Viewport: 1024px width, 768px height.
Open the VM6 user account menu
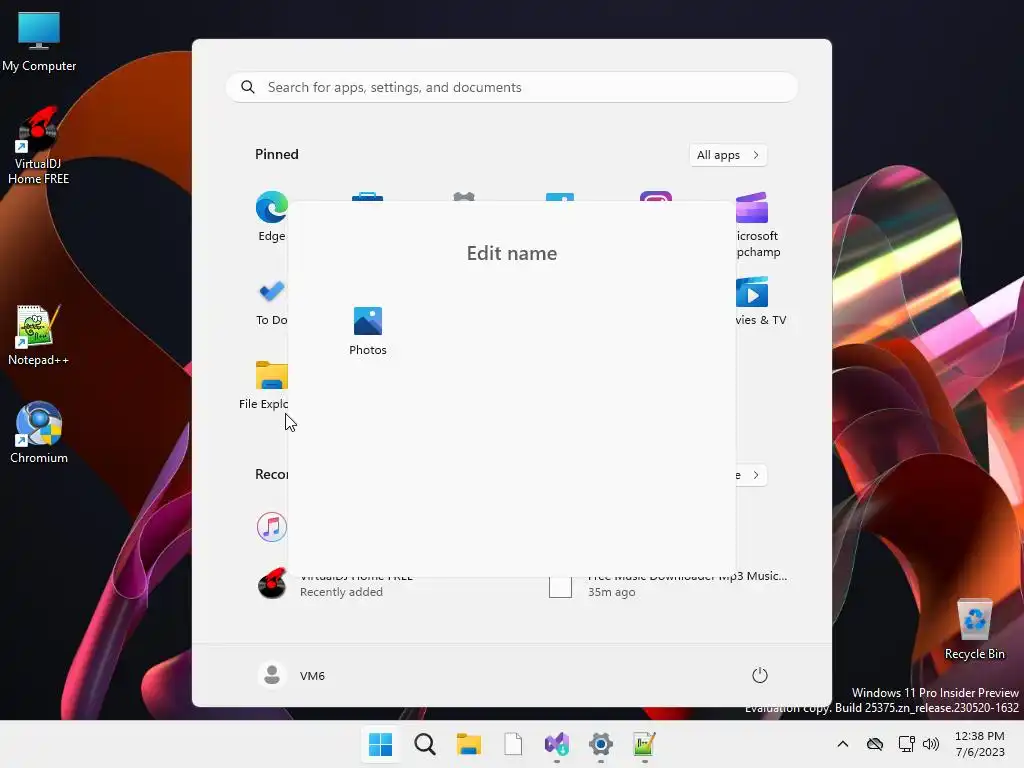click(292, 675)
